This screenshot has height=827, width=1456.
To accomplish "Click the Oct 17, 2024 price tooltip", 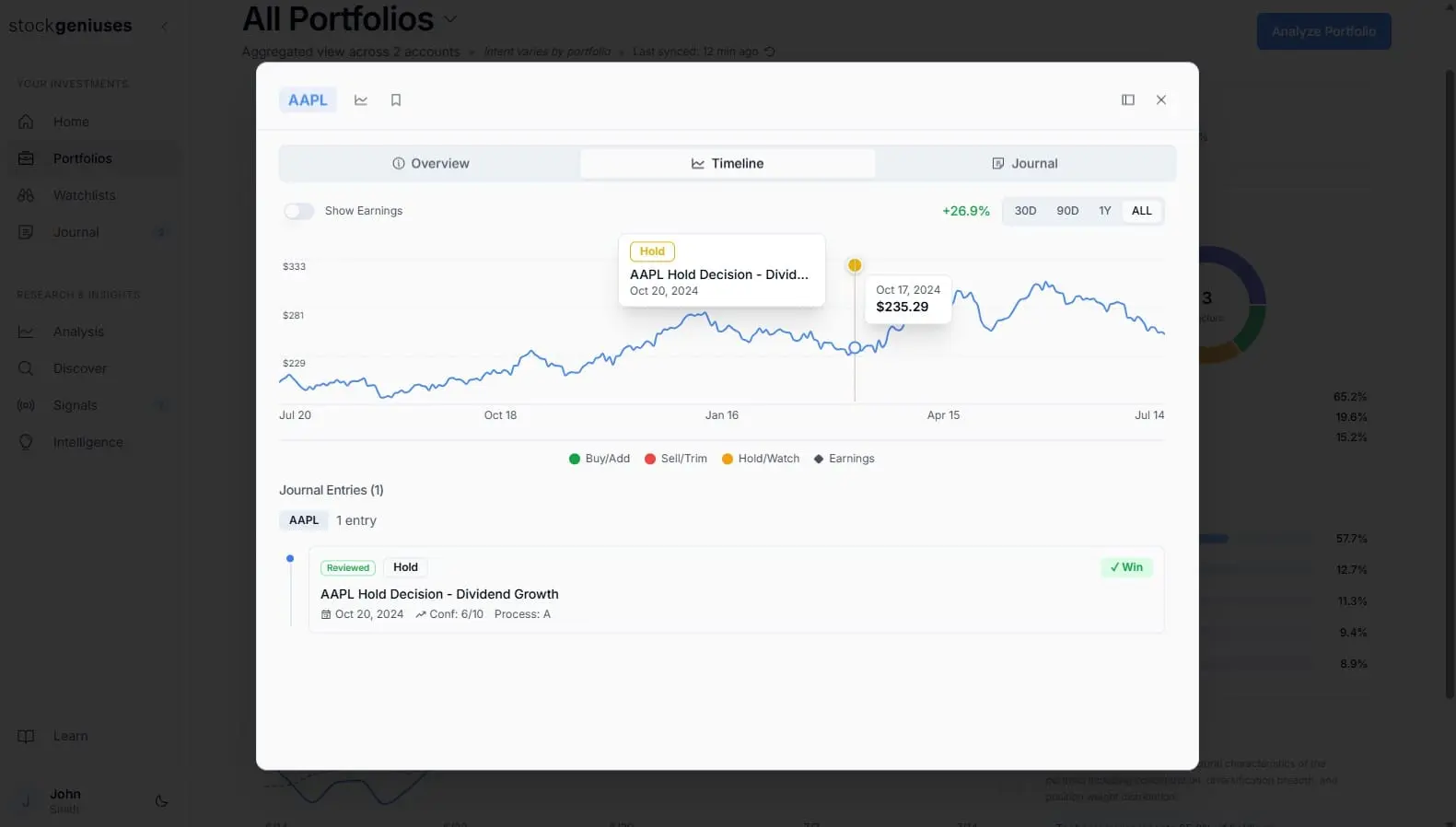I will click(908, 298).
